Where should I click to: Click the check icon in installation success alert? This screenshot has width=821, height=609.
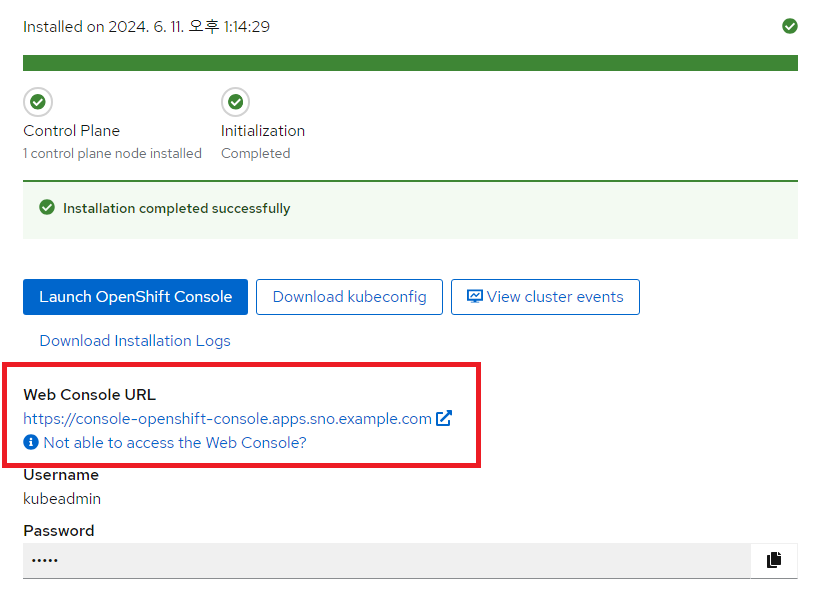[x=47, y=208]
